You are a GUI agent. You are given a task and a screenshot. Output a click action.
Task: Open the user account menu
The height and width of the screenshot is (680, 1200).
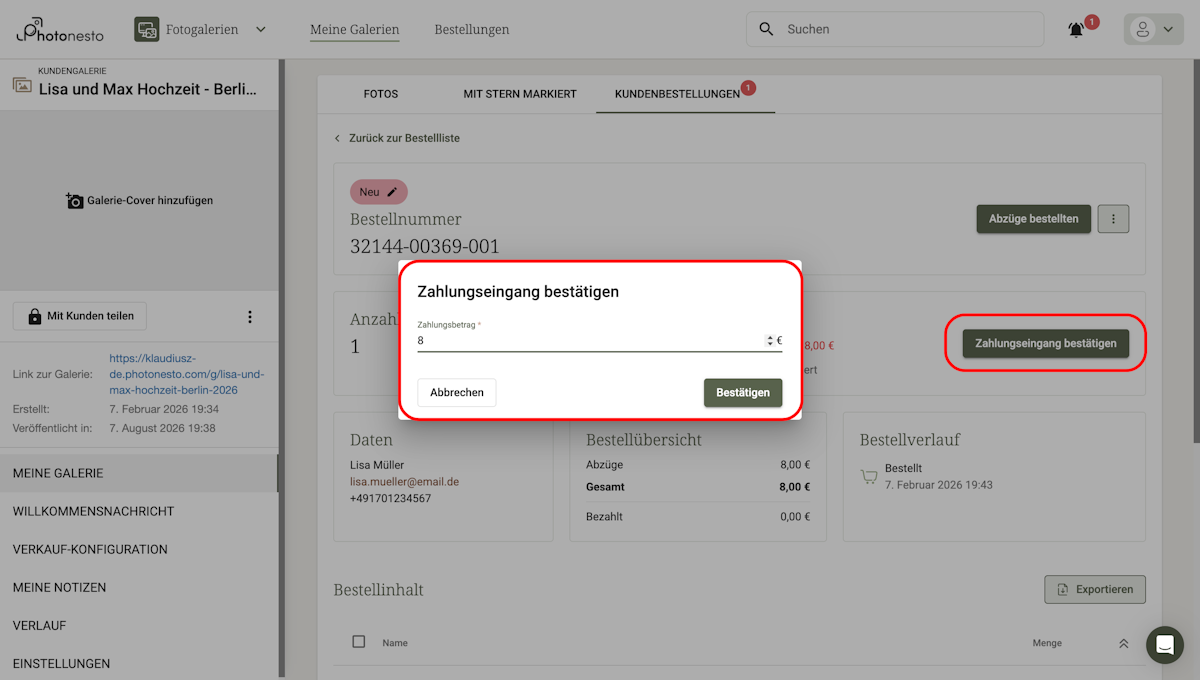(1153, 29)
